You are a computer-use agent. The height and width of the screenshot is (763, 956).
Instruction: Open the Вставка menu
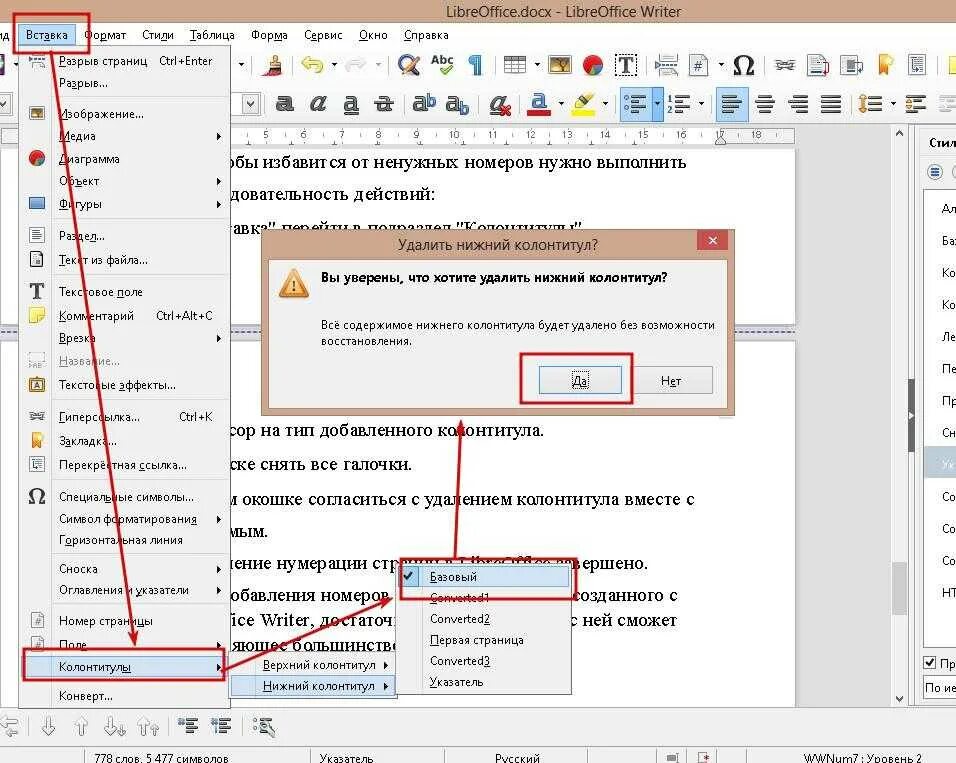(x=47, y=35)
